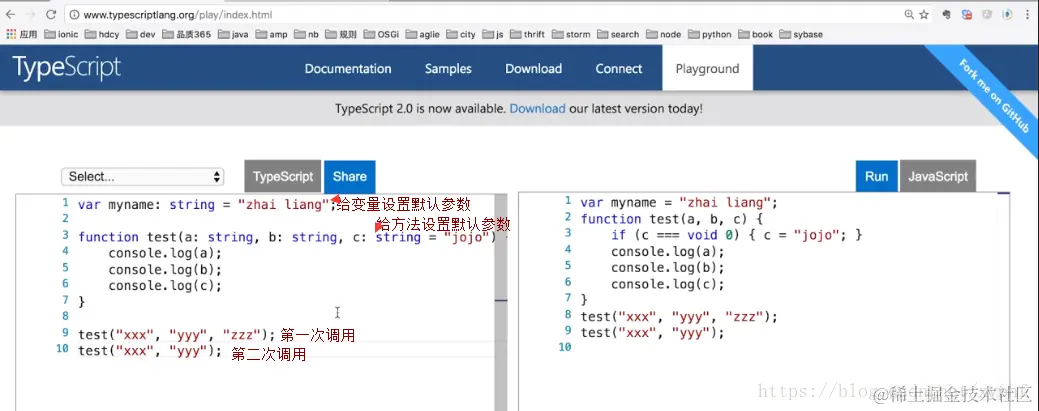Open the 规则 bookmark folder
Image resolution: width=1039 pixels, height=411 pixels.
[341, 34]
